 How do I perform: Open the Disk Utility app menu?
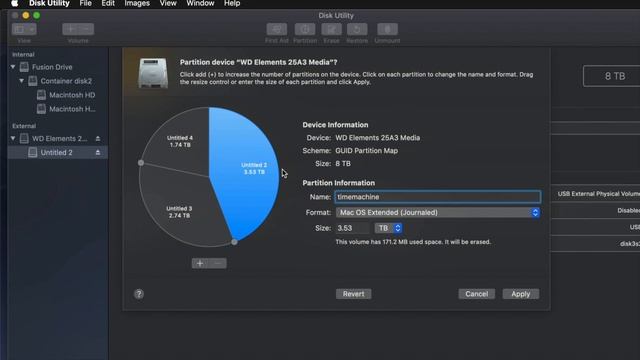point(49,4)
